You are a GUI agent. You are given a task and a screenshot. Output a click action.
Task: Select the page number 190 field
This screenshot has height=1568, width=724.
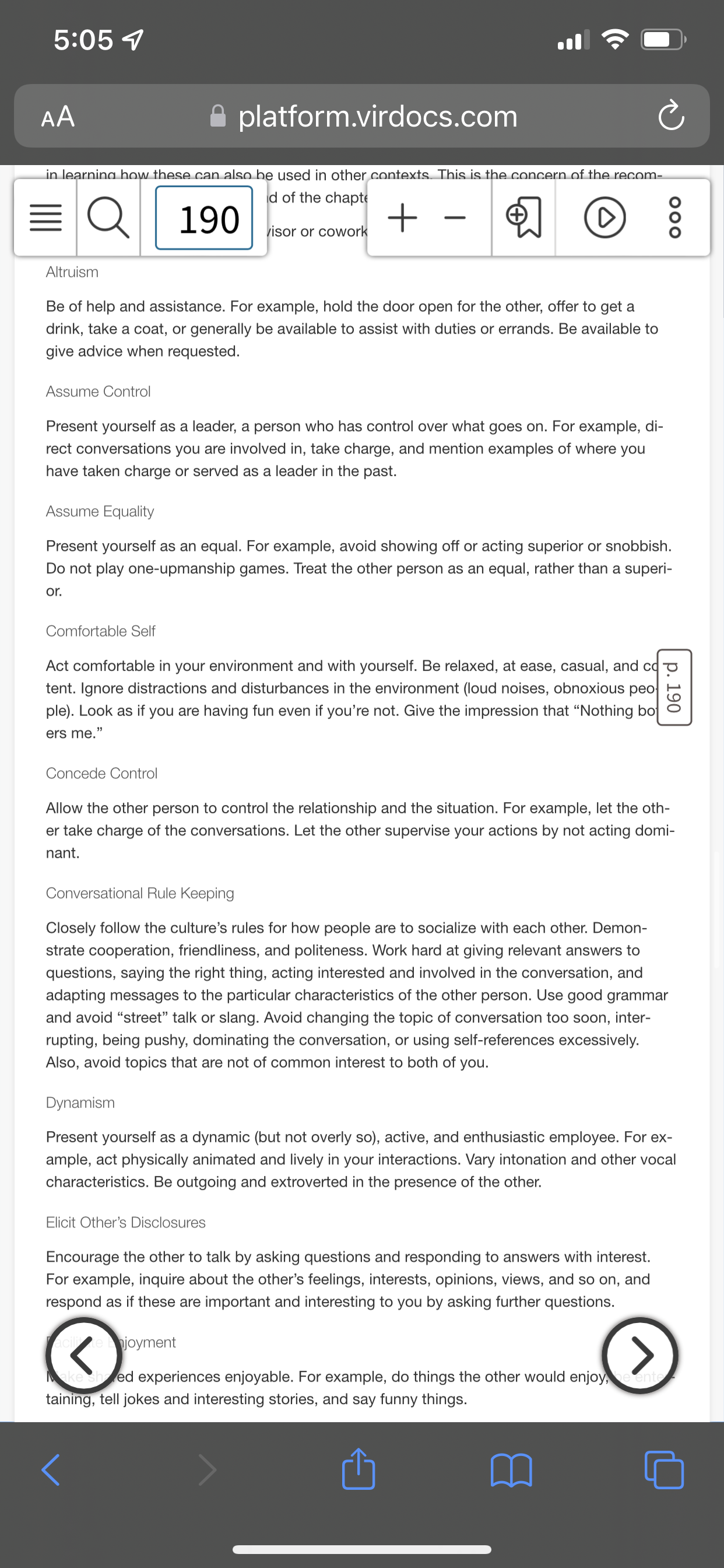(204, 218)
